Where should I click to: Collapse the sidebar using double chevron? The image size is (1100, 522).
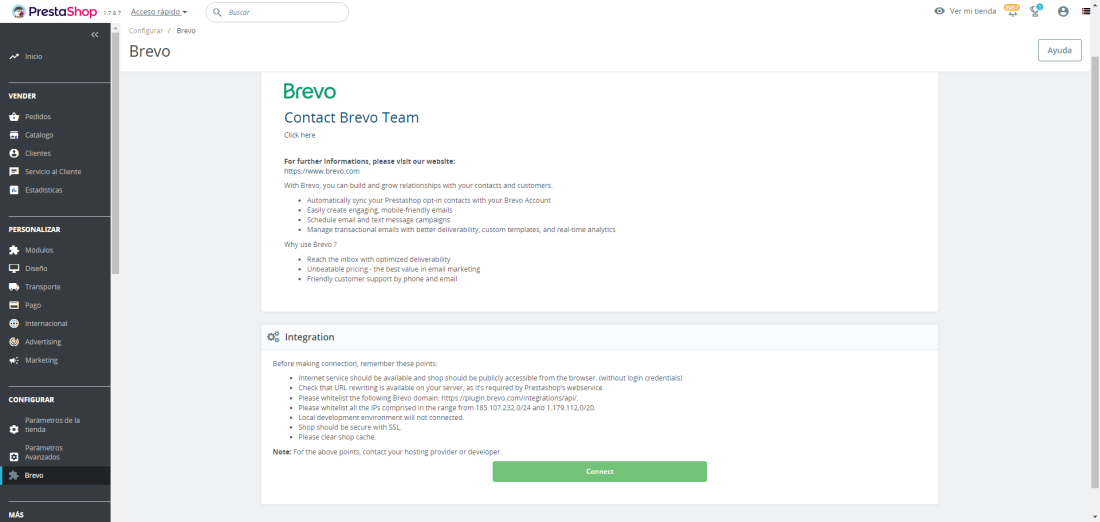[x=95, y=34]
